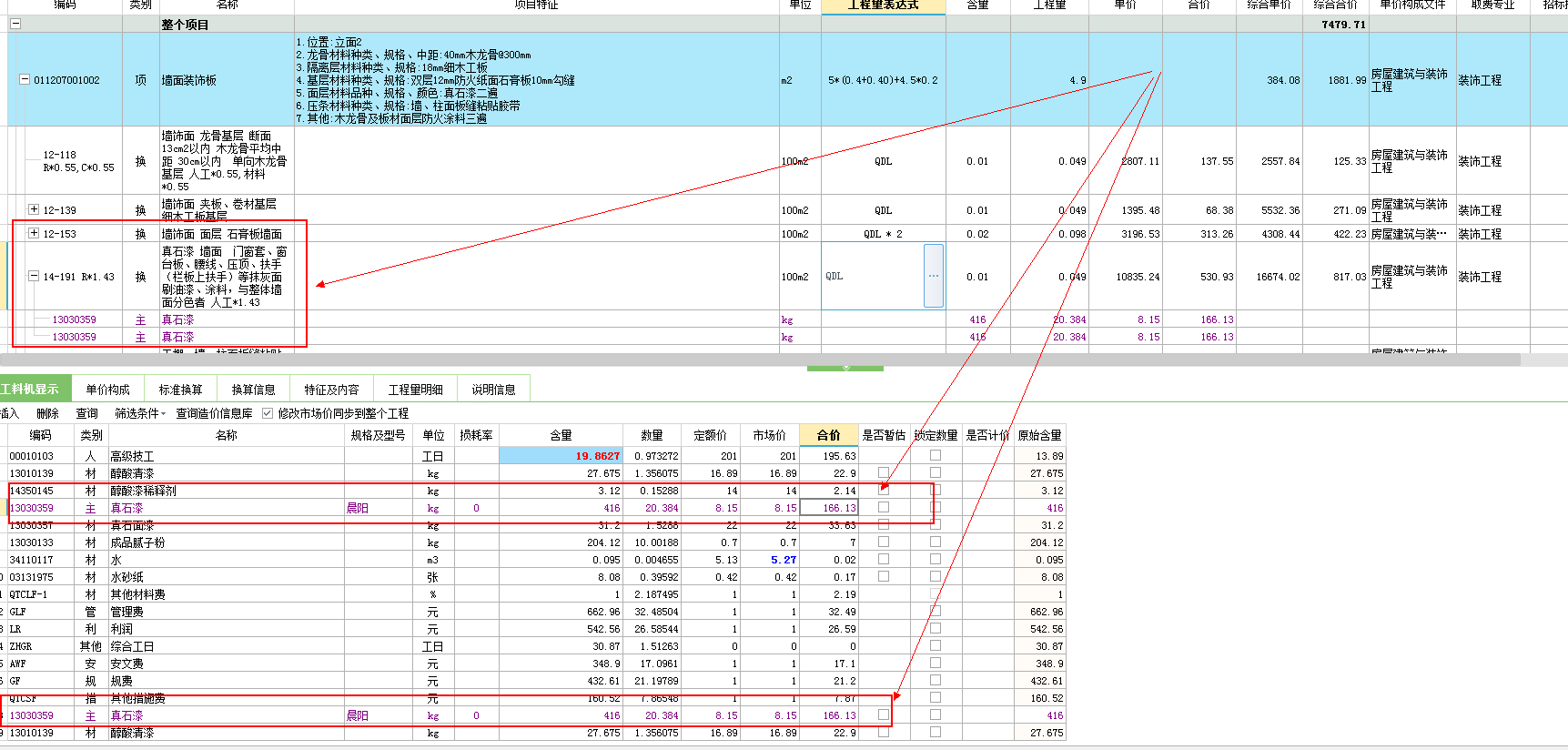1568x750 pixels.
Task: Tick 锁定数量 for the 高级技工 row
Action: [x=936, y=455]
